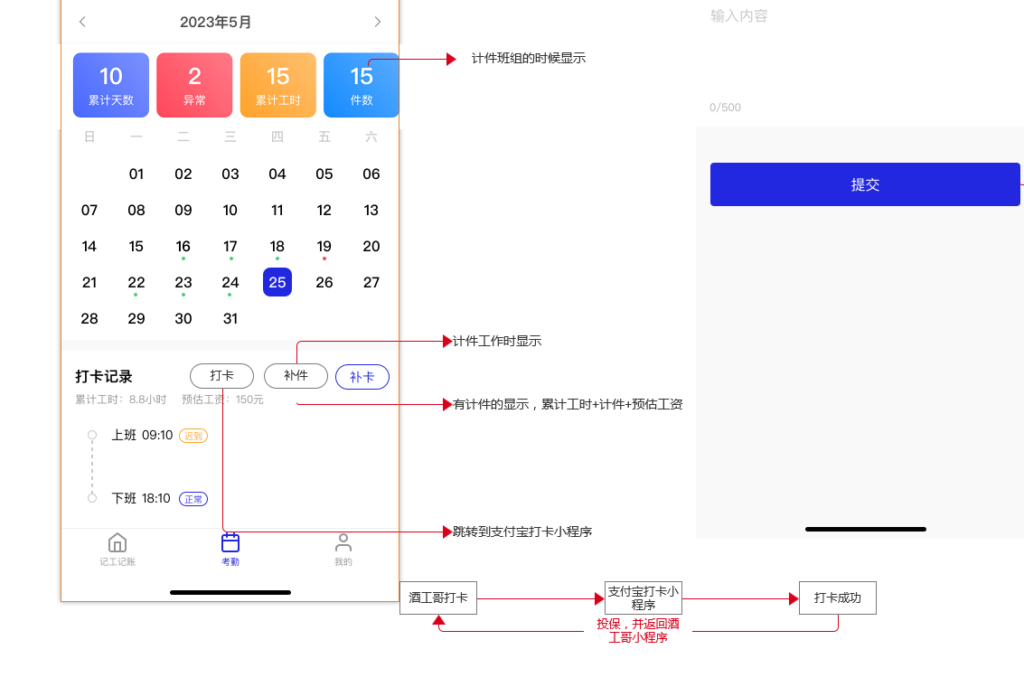Select date 11 on calendar
Image resolution: width=1024 pixels, height=687 pixels.
[278, 210]
